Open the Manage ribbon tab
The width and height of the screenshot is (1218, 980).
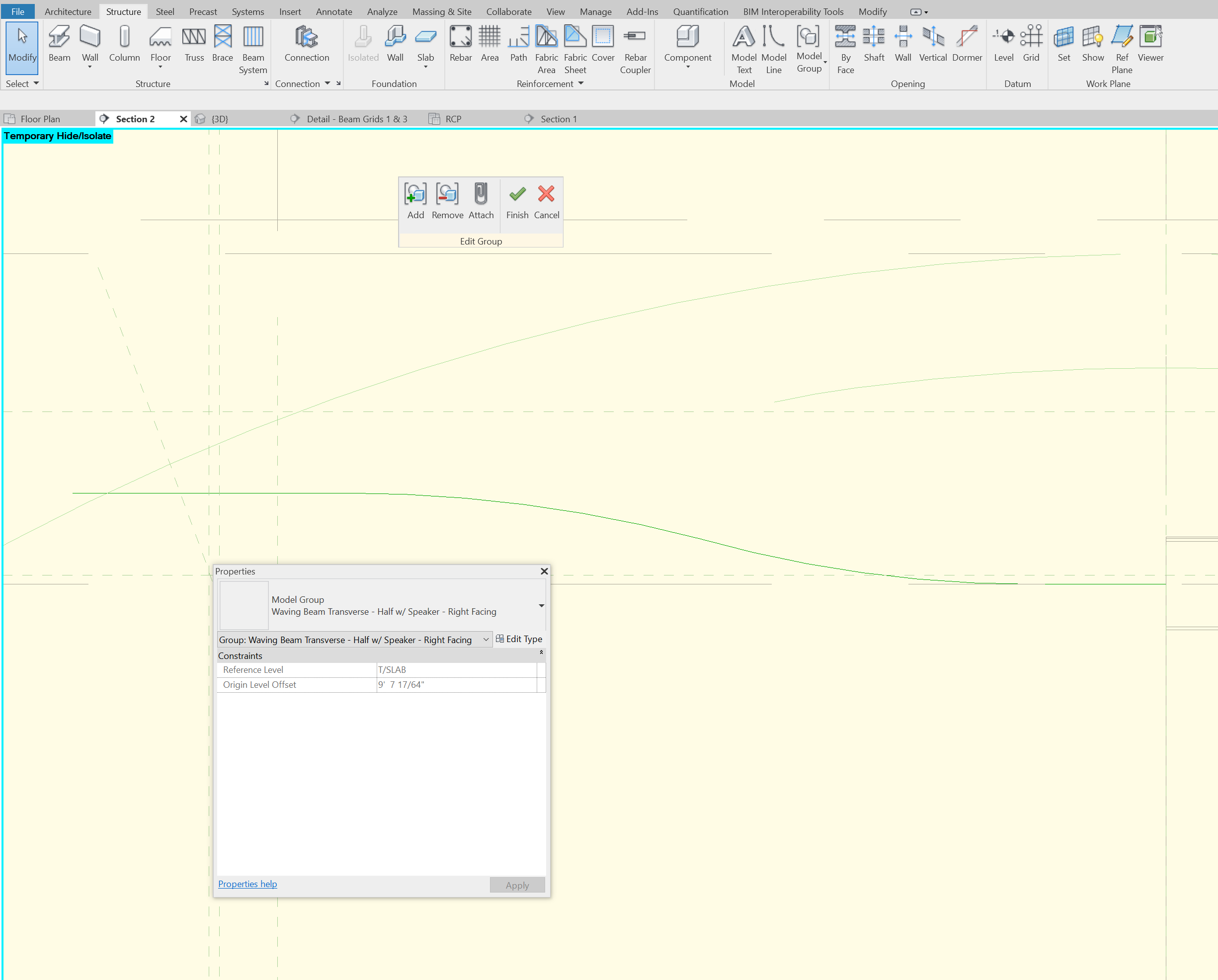[x=595, y=11]
